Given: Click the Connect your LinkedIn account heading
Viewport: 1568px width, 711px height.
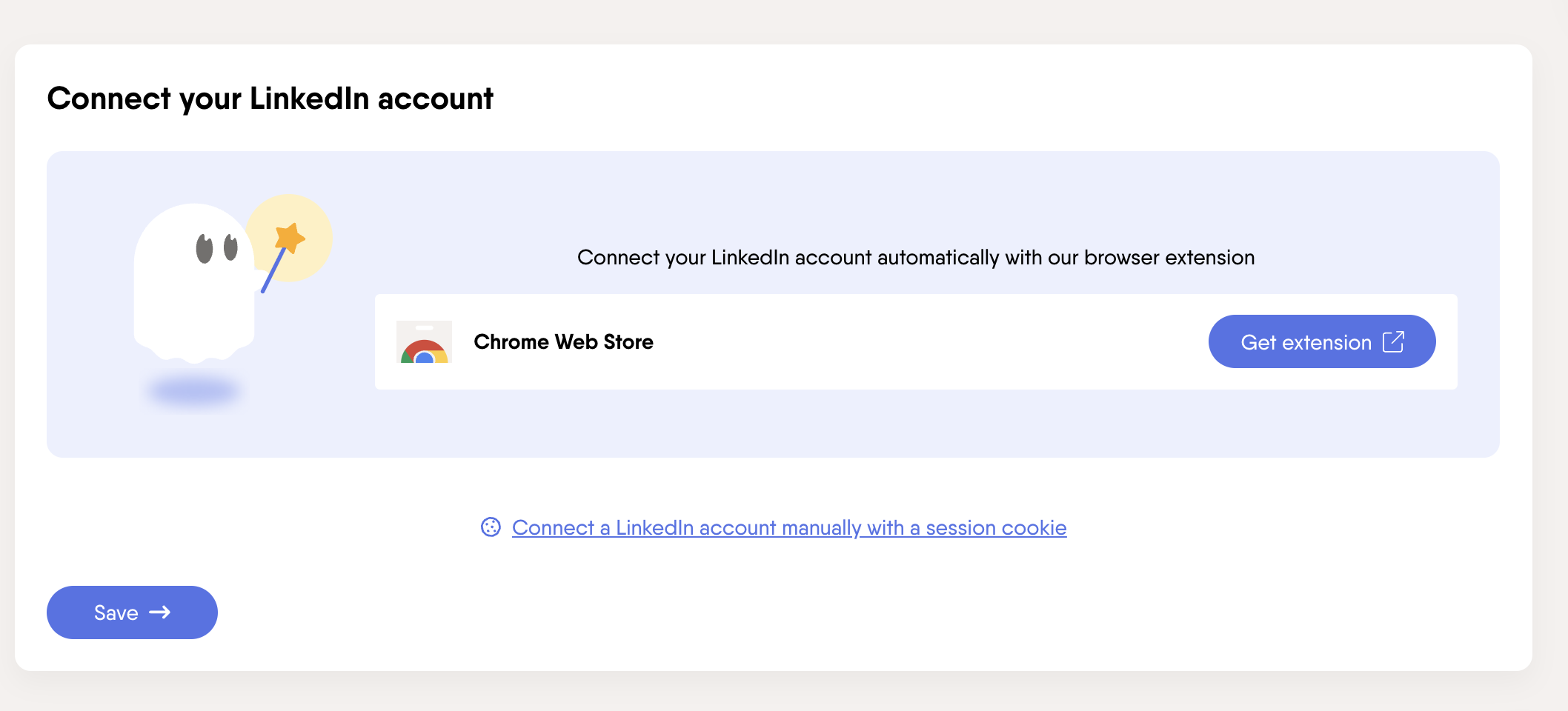Looking at the screenshot, I should click(270, 97).
